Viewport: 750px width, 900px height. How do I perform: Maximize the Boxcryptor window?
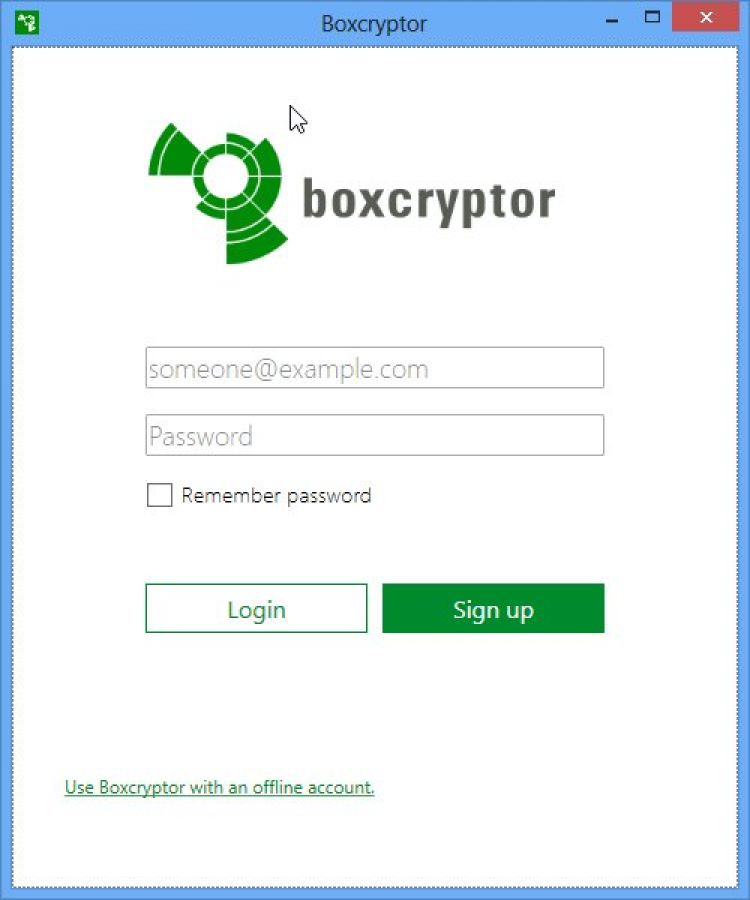coord(652,17)
